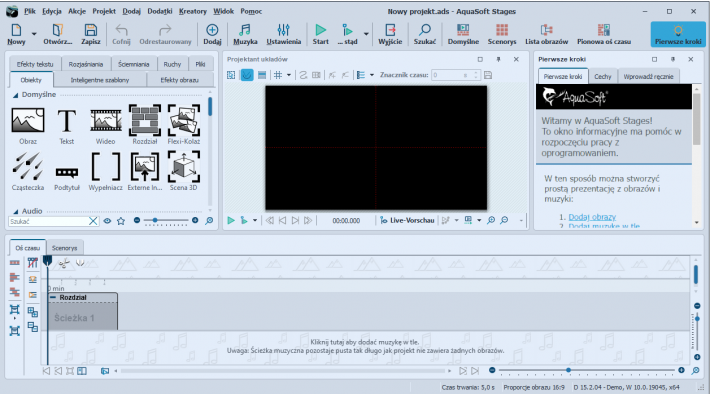Switch to the Scenorys timeline tab
Screen dimensions: 710x394
64,248
